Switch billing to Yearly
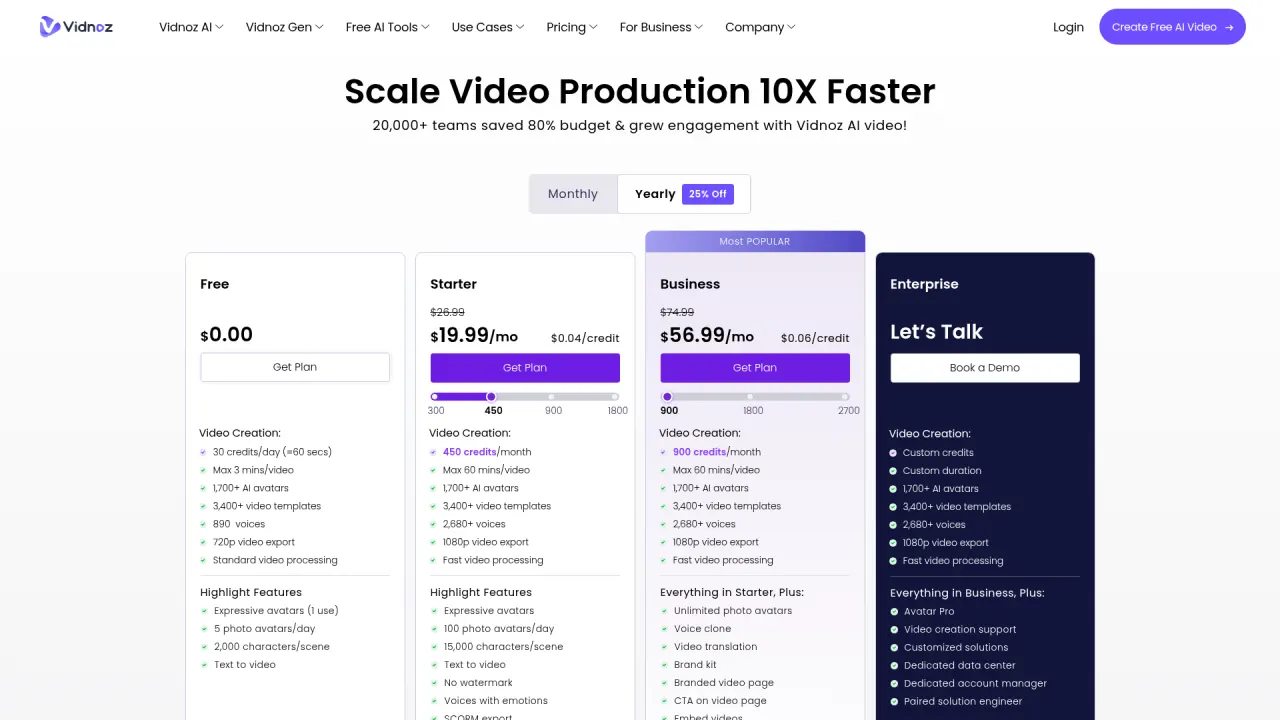The image size is (1280, 720). coord(684,194)
